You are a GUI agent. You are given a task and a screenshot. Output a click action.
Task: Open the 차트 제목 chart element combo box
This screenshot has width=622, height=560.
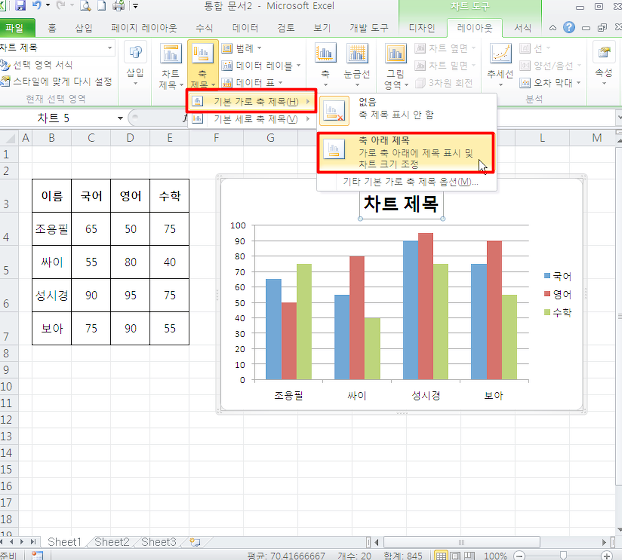click(57, 48)
